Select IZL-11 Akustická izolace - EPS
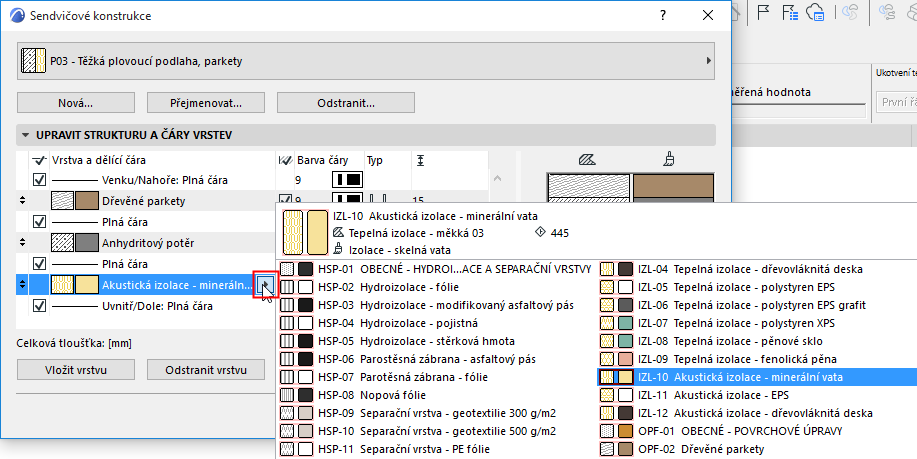Image resolution: width=917 pixels, height=459 pixels. tap(757, 395)
